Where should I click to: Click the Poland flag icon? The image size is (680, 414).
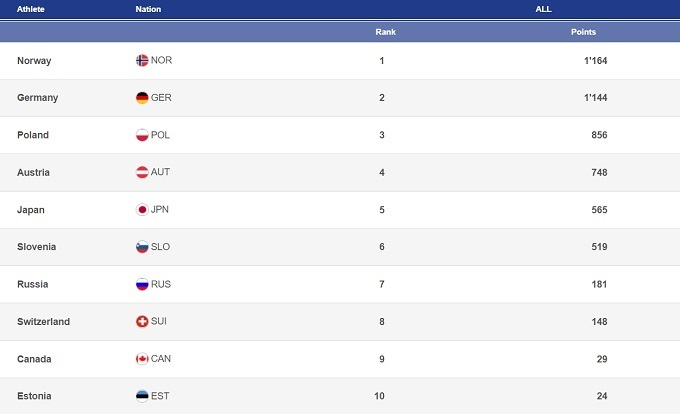click(142, 135)
